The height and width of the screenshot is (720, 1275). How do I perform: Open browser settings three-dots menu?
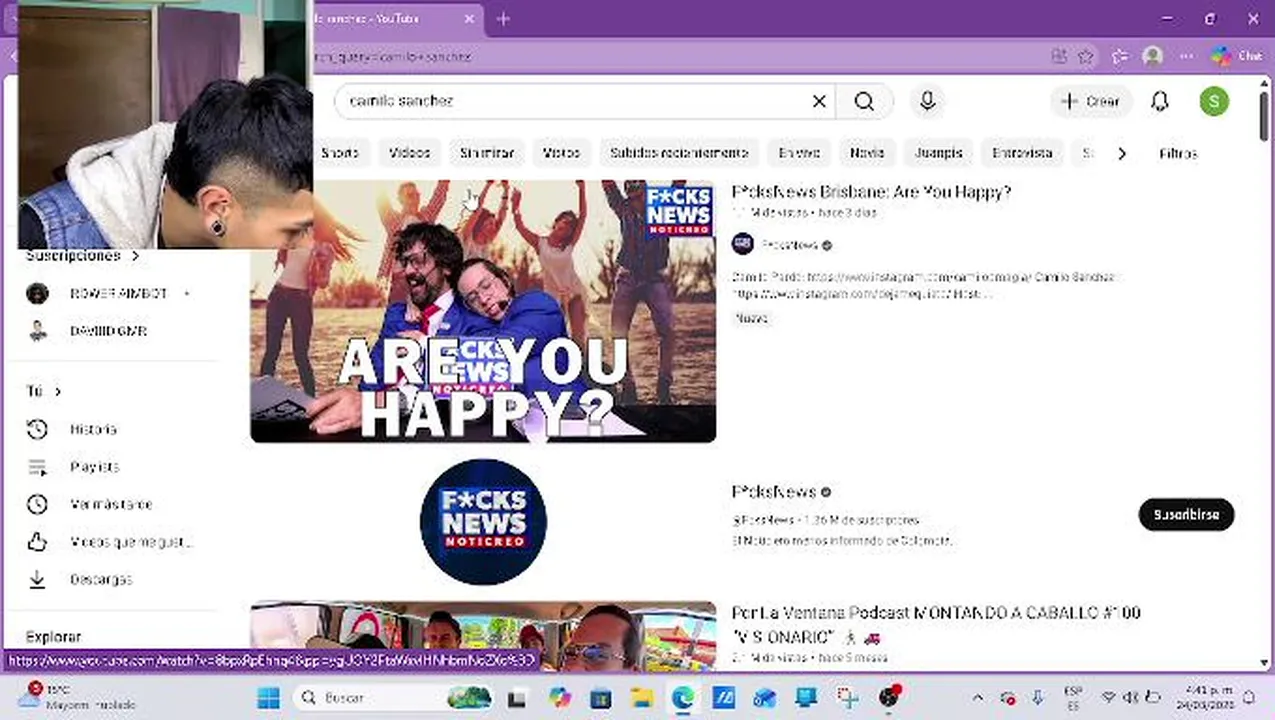(1187, 57)
